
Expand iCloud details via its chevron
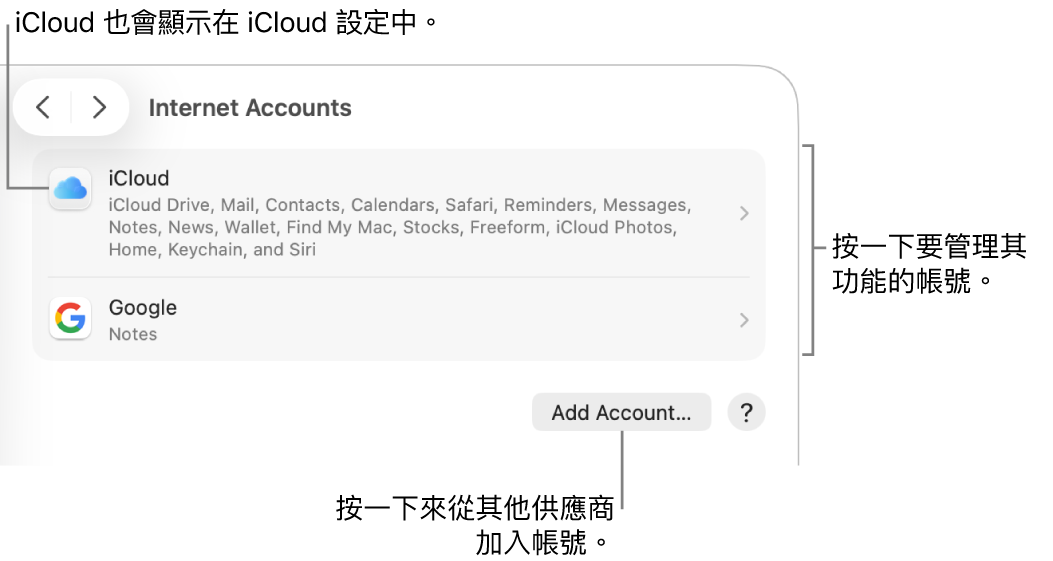[743, 213]
